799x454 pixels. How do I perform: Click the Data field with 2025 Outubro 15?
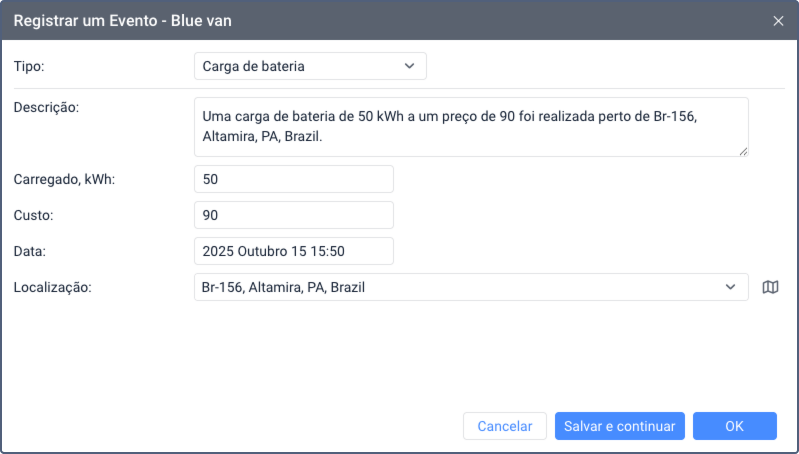[x=293, y=251]
